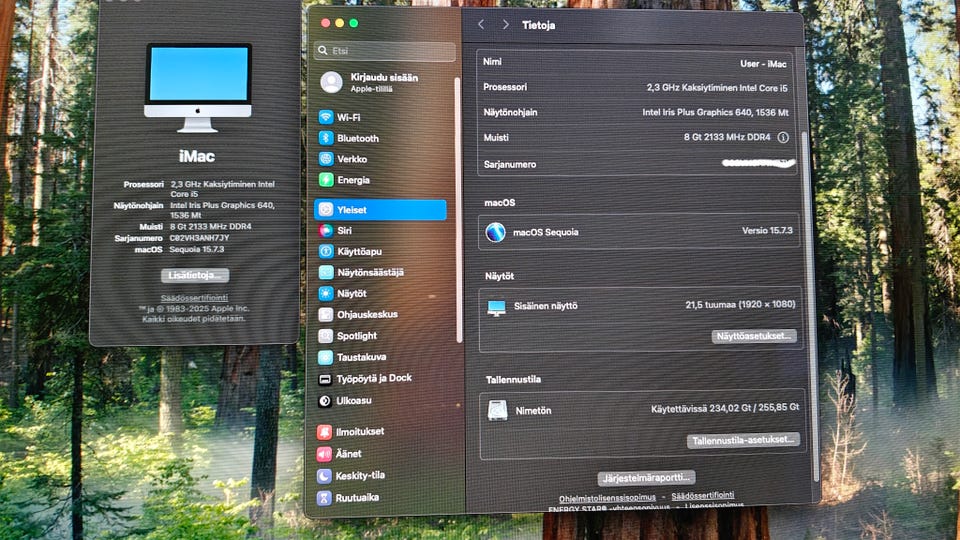
Task: Open Spotlight magnifier icon in sidebar
Action: [326, 336]
